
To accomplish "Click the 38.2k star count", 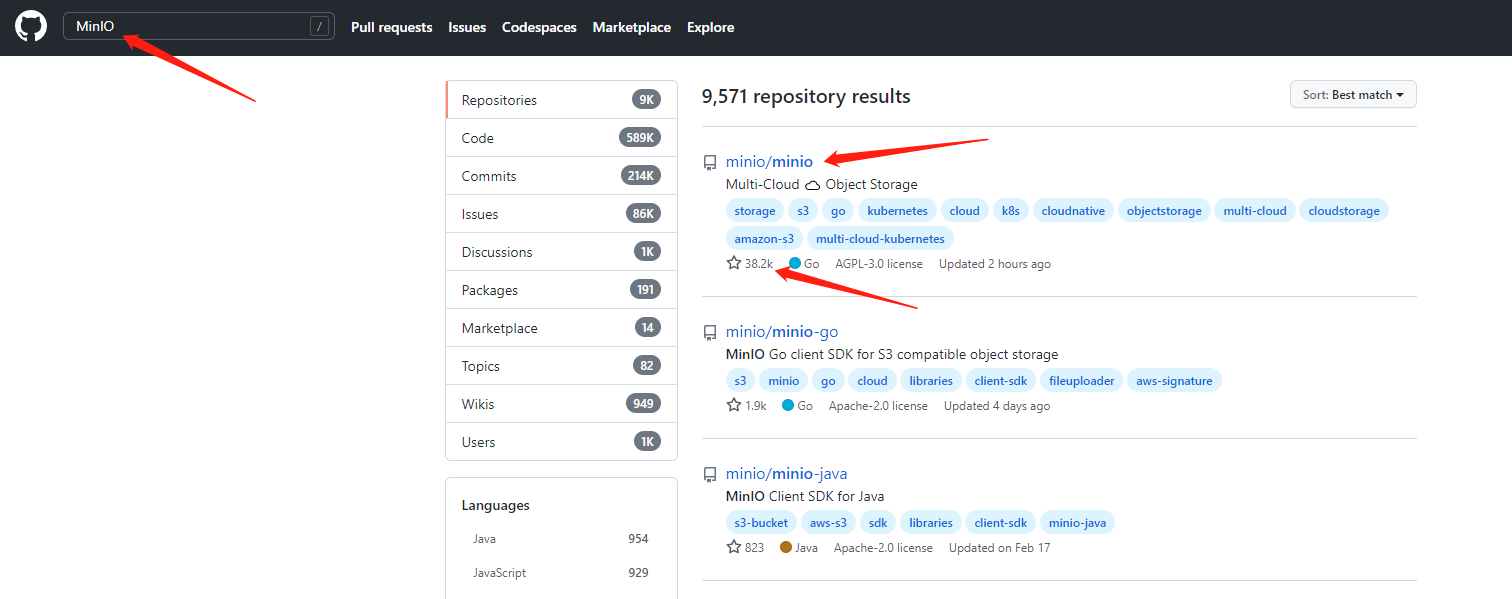I will 759,264.
